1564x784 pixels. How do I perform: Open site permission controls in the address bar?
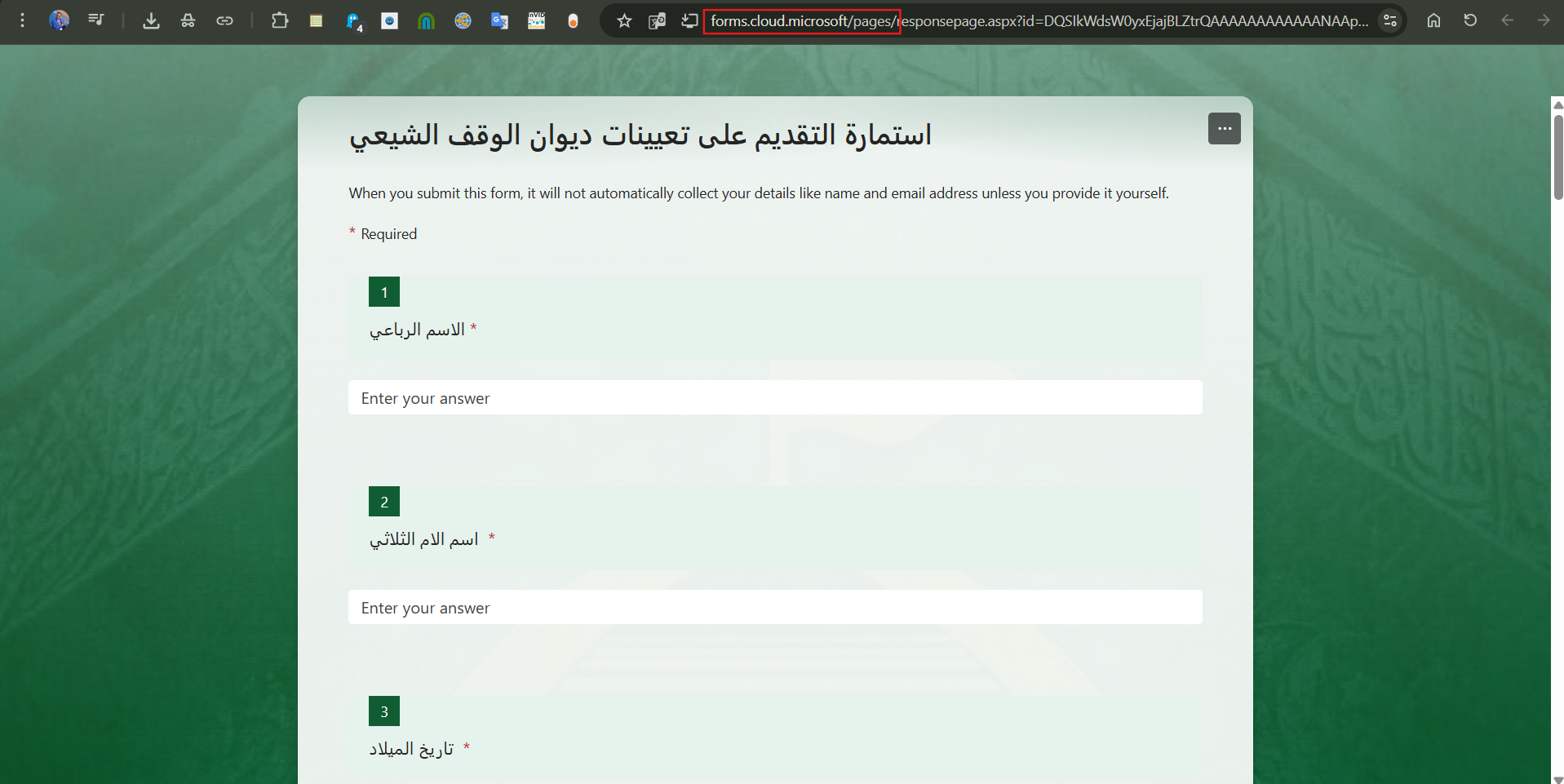pos(1390,20)
